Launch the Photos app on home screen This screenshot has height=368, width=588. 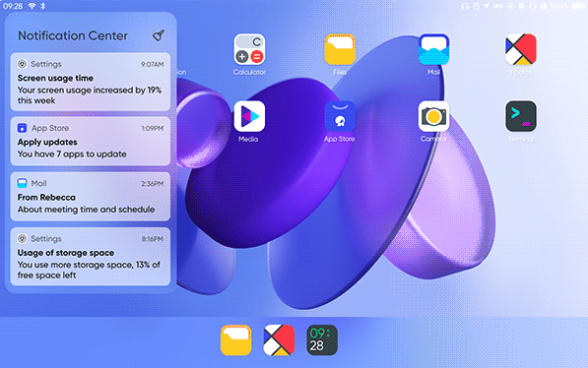[x=520, y=50]
